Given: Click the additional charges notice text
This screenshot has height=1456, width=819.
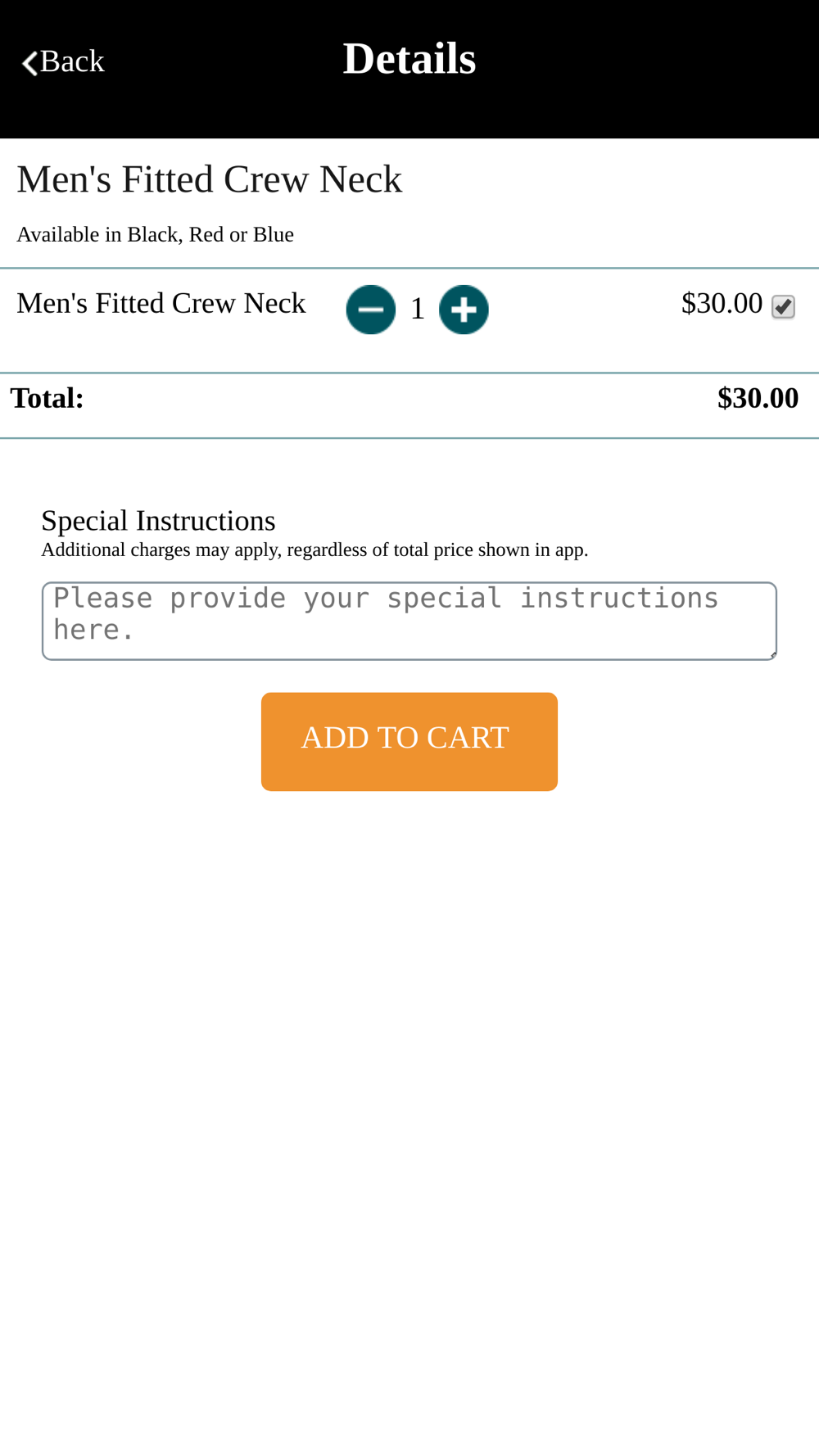Looking at the screenshot, I should (314, 550).
